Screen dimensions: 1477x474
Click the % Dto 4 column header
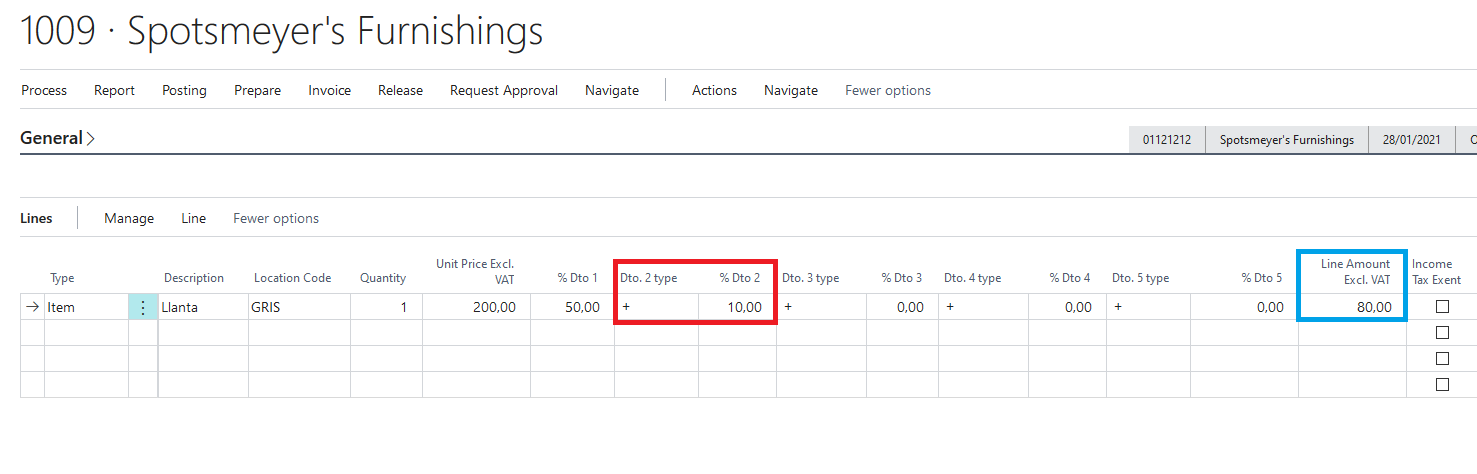[x=1070, y=278]
